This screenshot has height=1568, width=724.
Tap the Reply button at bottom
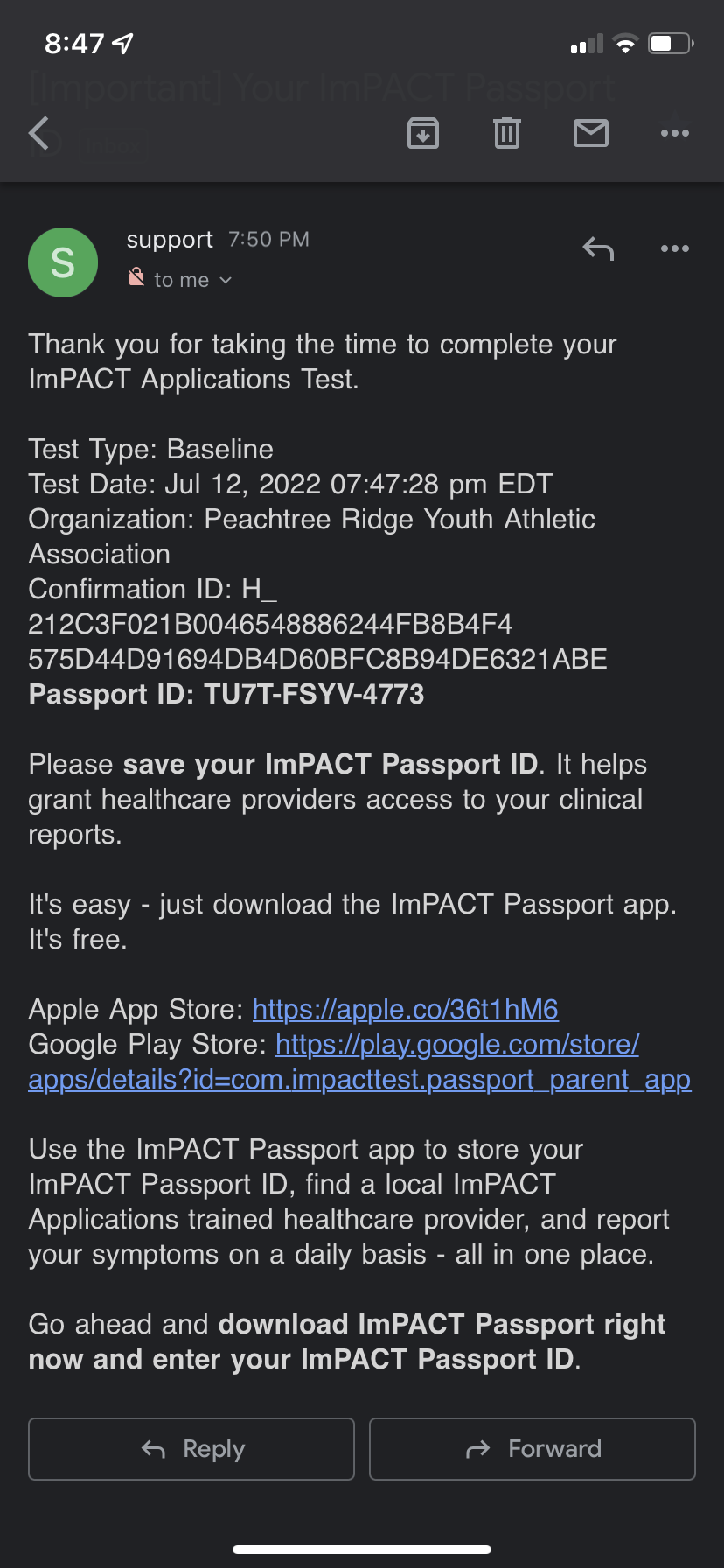tap(191, 1449)
